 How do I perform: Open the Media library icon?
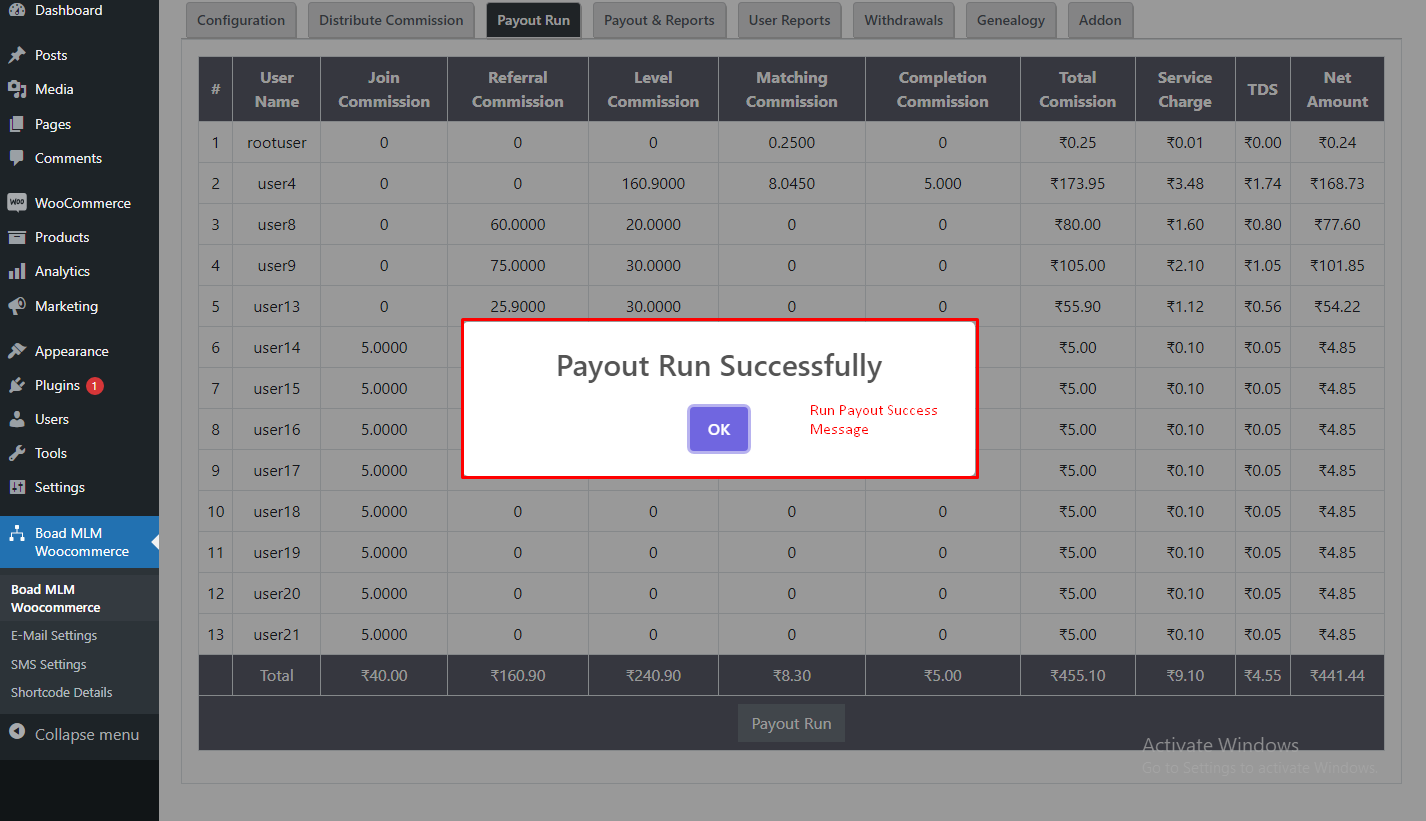coord(20,89)
